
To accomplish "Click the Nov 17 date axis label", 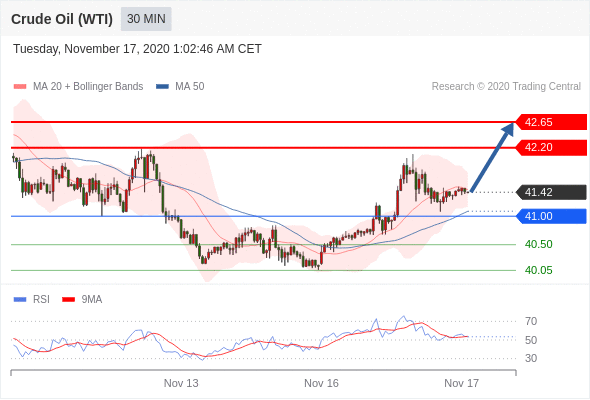I will point(462,383).
